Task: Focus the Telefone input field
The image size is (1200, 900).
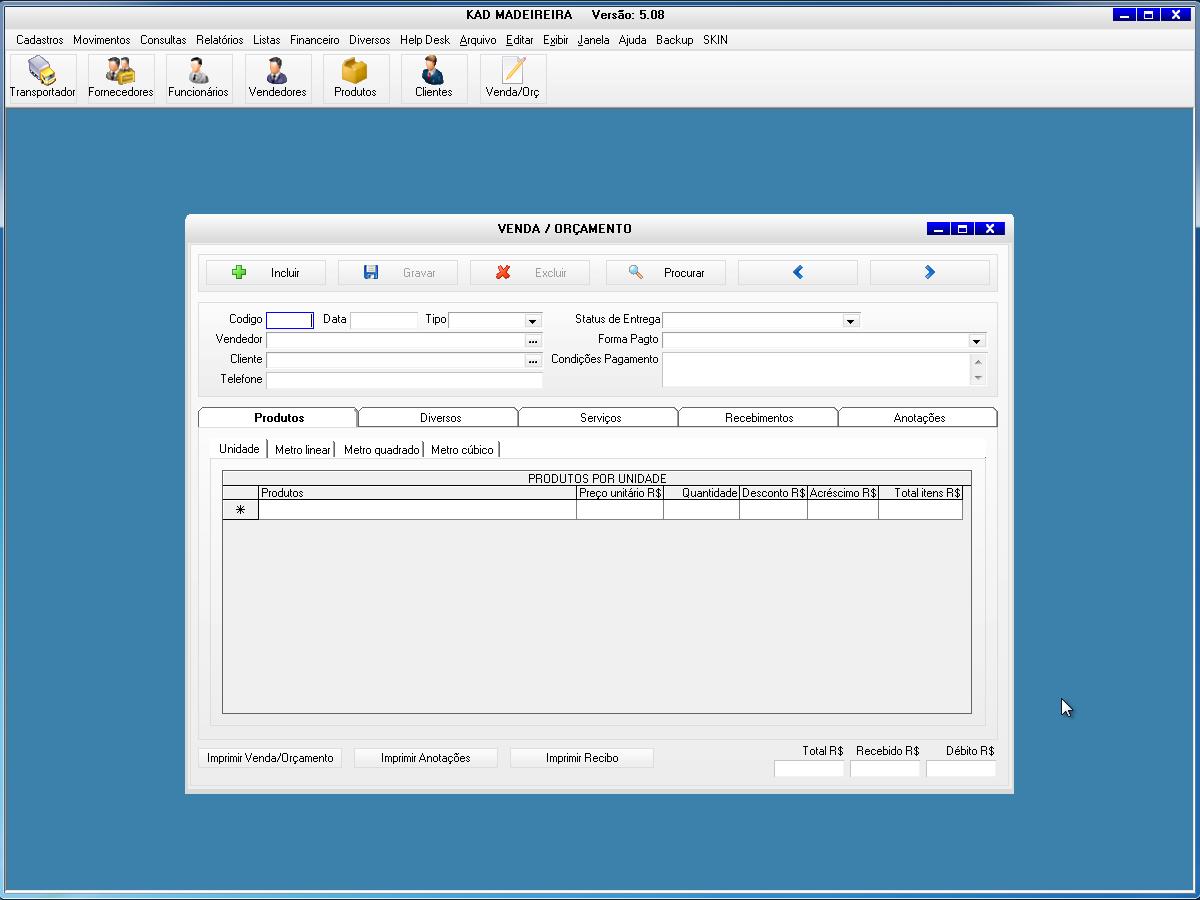Action: [x=404, y=380]
